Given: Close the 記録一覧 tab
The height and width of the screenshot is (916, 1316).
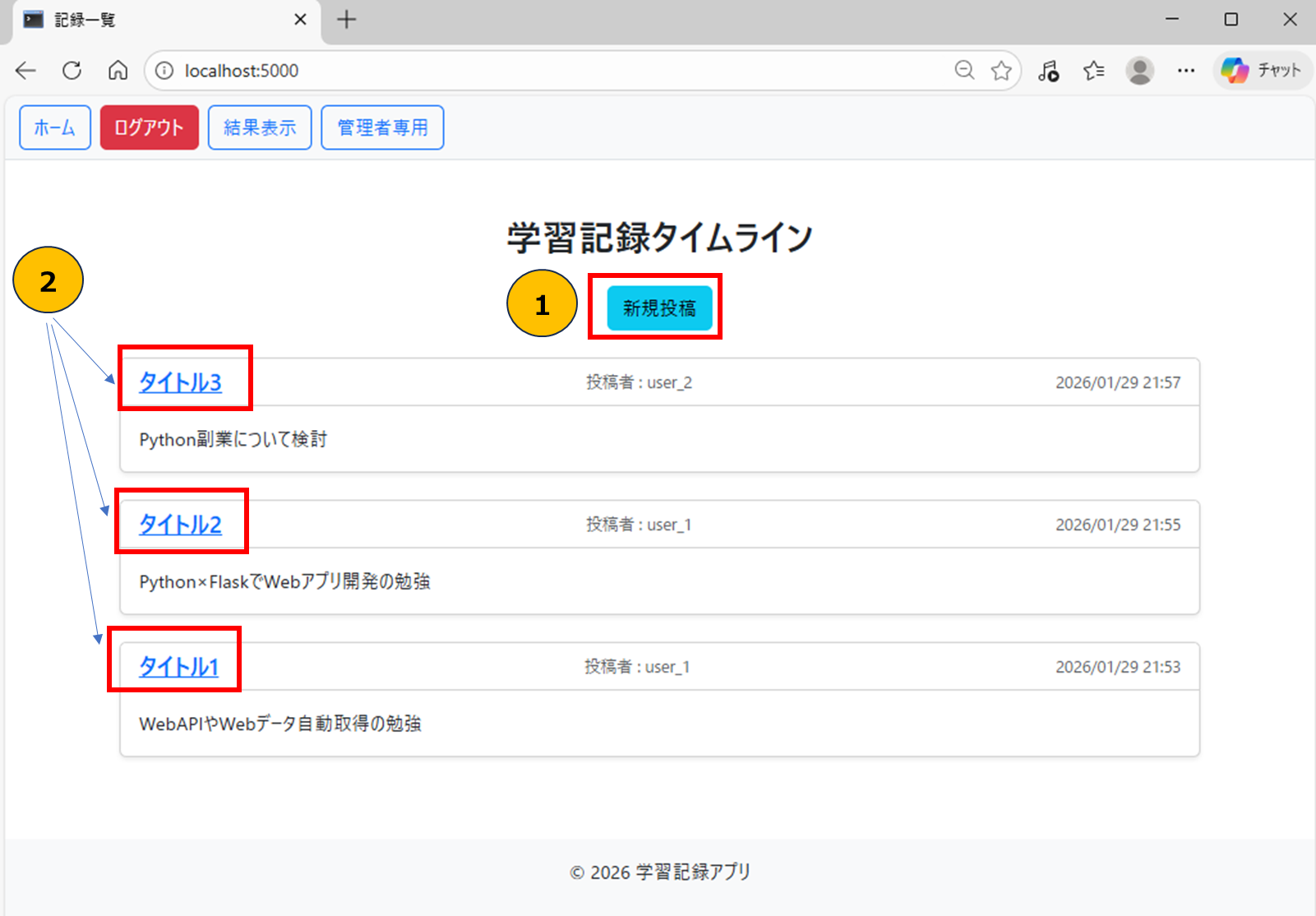Looking at the screenshot, I should (x=301, y=20).
